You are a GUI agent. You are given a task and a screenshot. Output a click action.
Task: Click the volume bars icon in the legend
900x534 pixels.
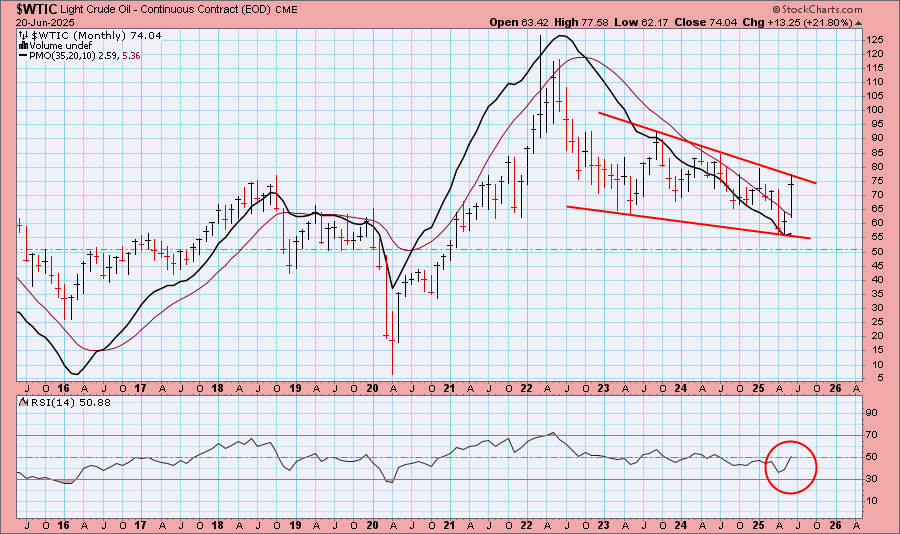(23, 46)
